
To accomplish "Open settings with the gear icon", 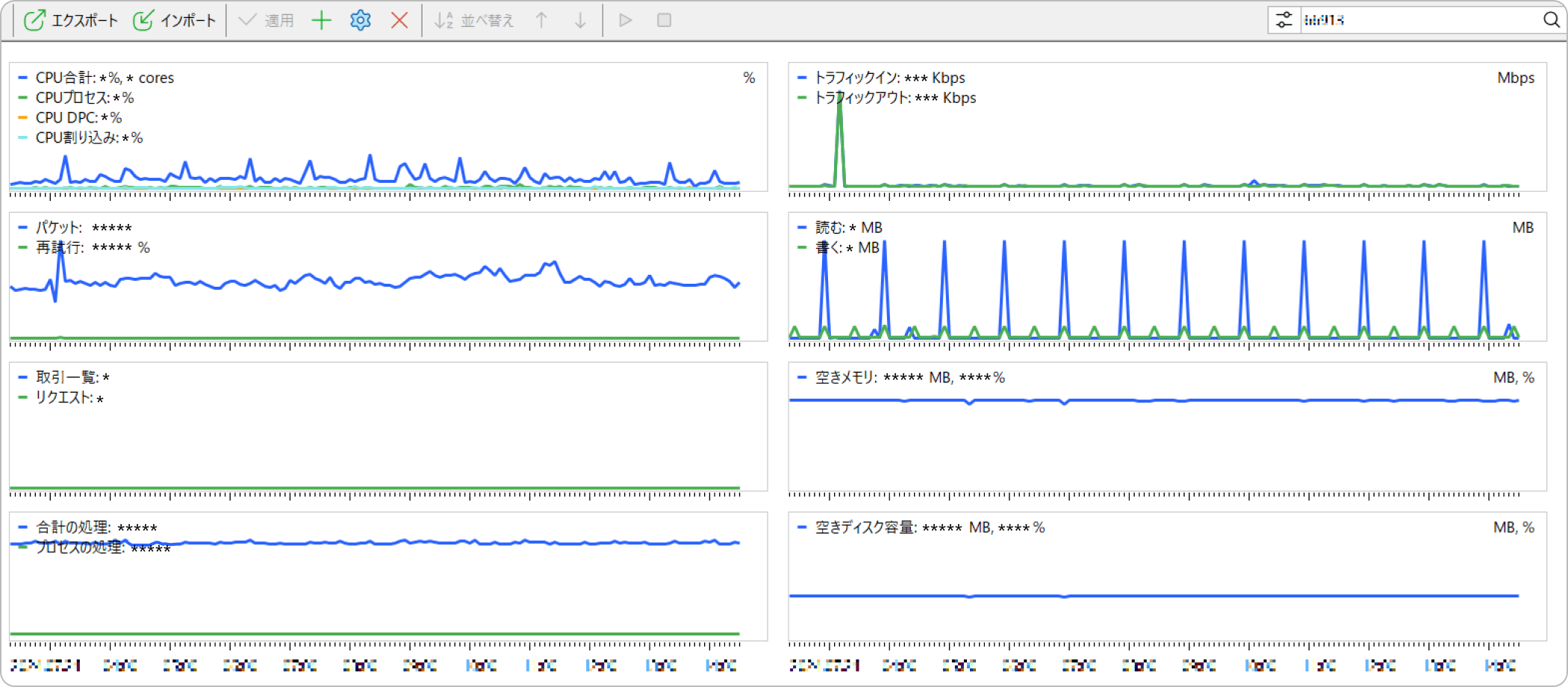I will coord(361,20).
